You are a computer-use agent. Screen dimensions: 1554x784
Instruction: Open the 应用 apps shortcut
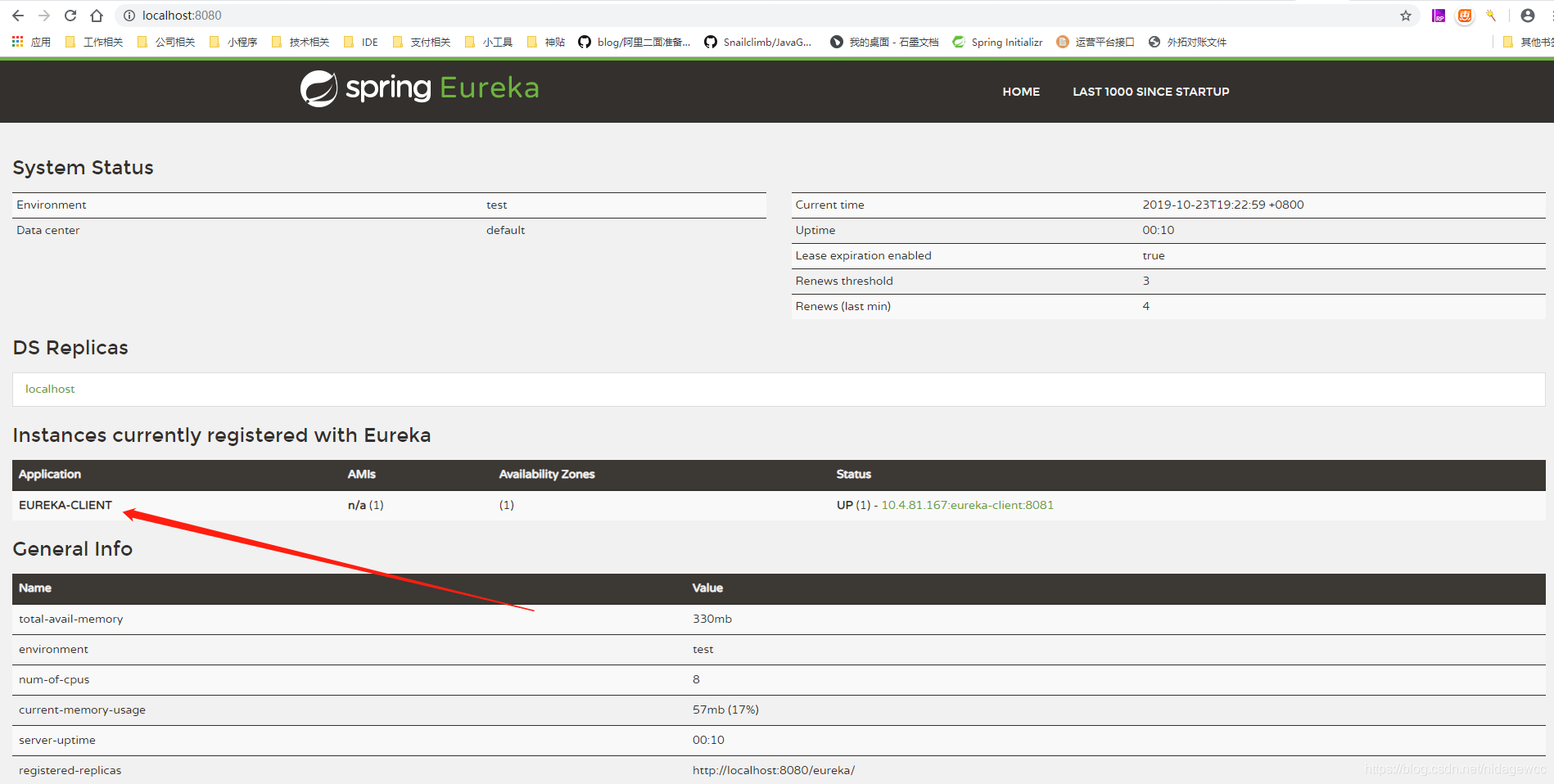click(x=31, y=42)
